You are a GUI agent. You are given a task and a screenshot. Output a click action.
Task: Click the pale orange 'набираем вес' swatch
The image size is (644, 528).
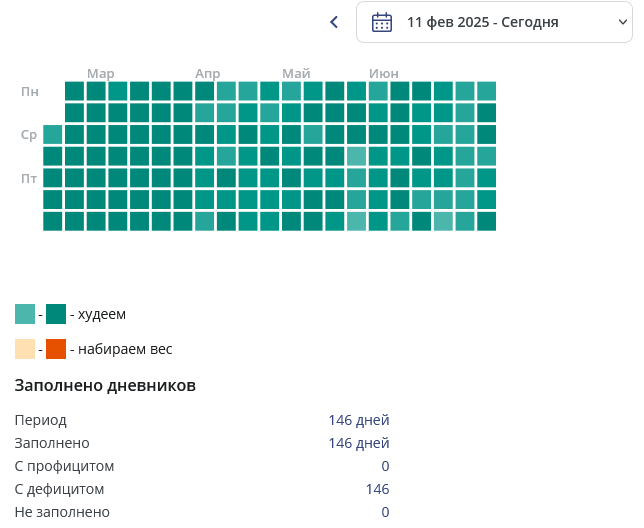pos(25,349)
